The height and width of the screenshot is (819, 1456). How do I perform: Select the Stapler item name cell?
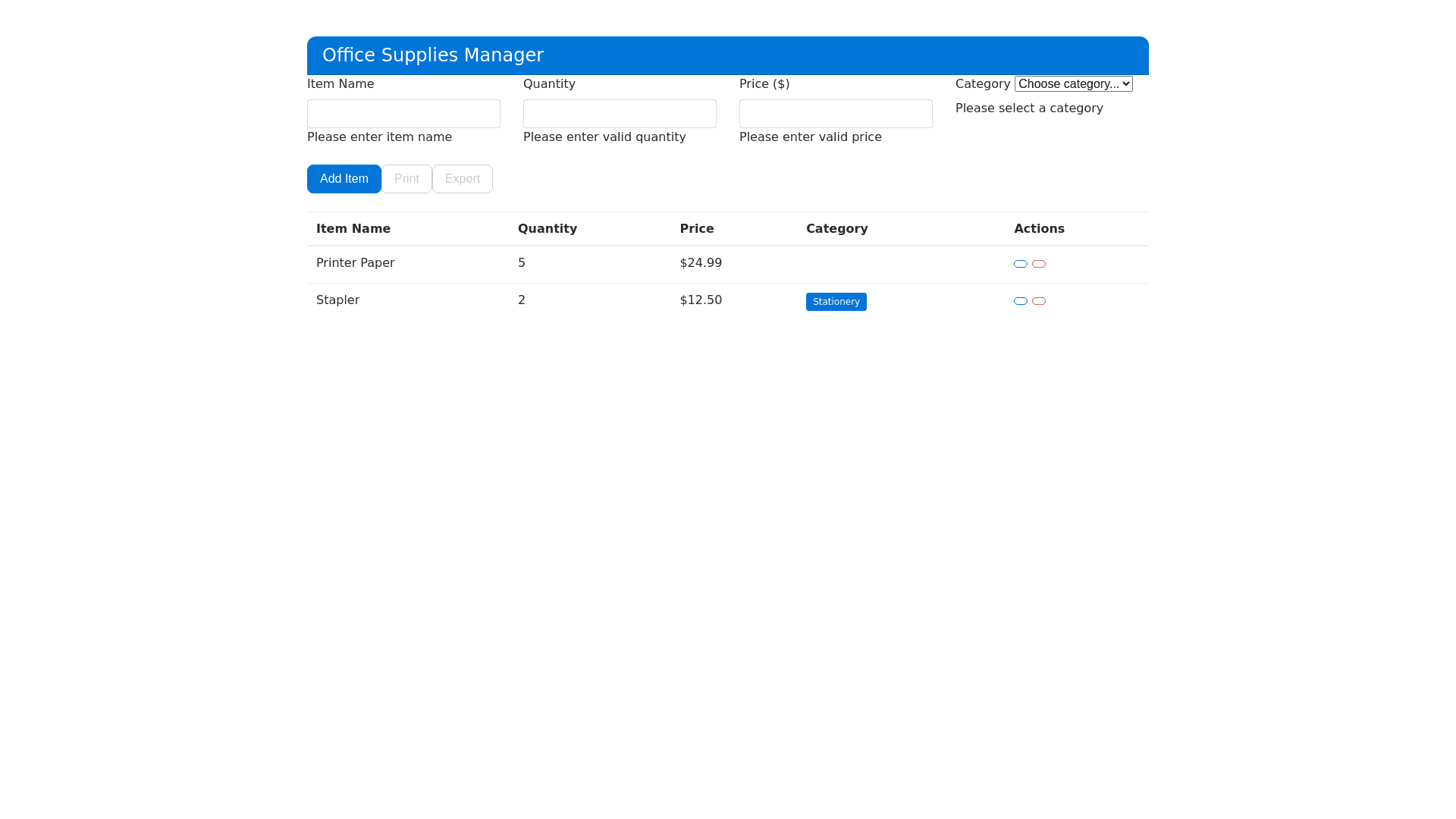pos(337,300)
